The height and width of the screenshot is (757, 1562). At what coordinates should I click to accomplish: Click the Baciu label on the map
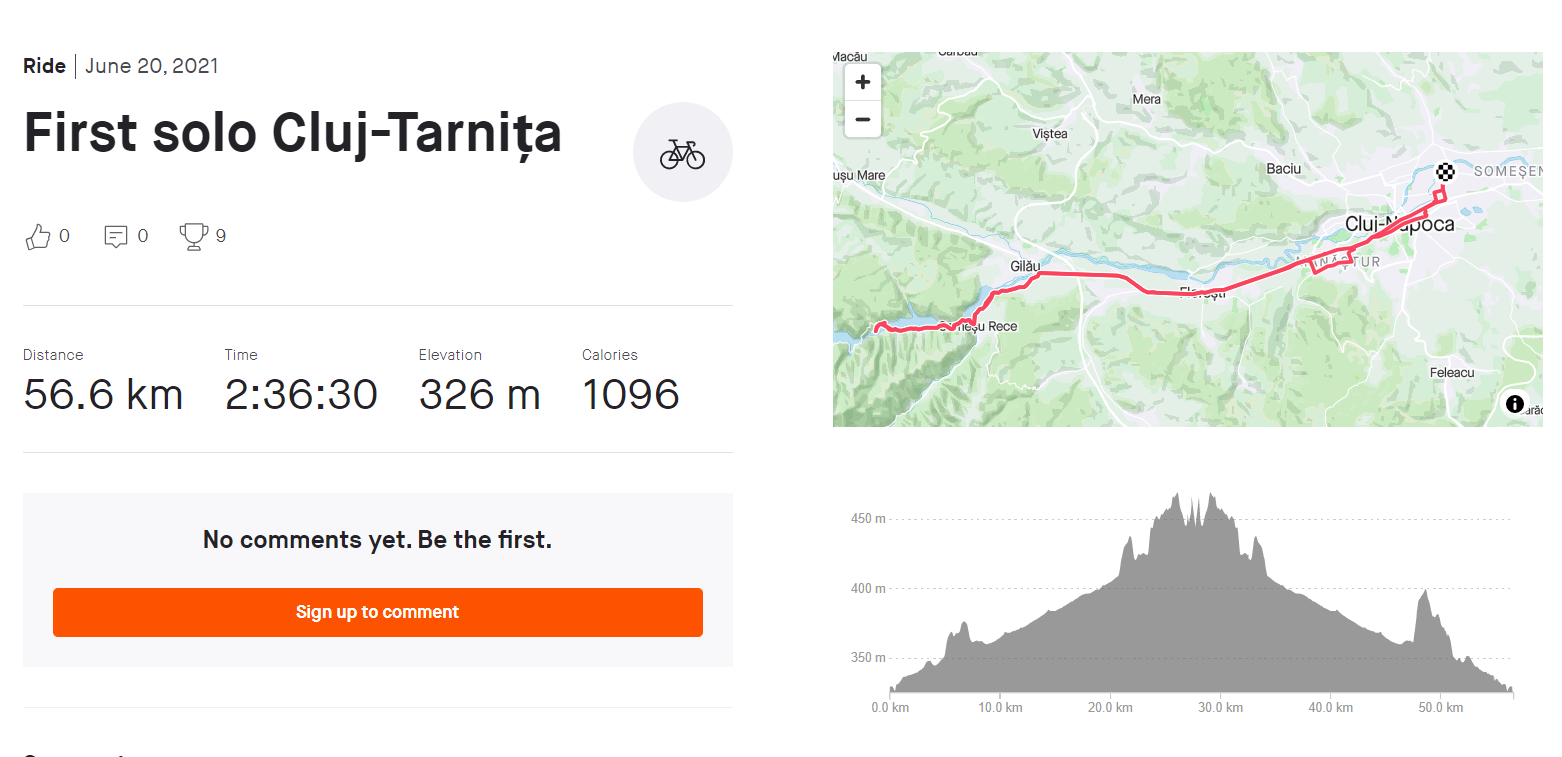click(1283, 169)
